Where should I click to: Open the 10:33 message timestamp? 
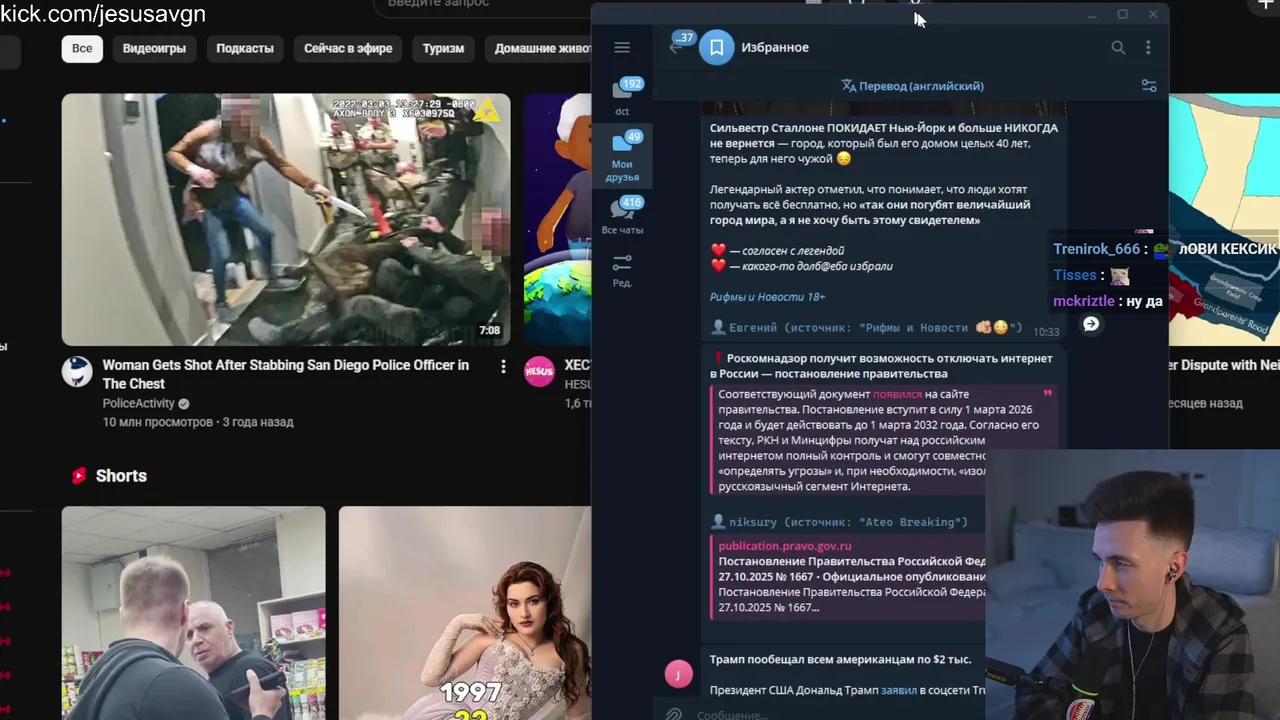[1046, 332]
